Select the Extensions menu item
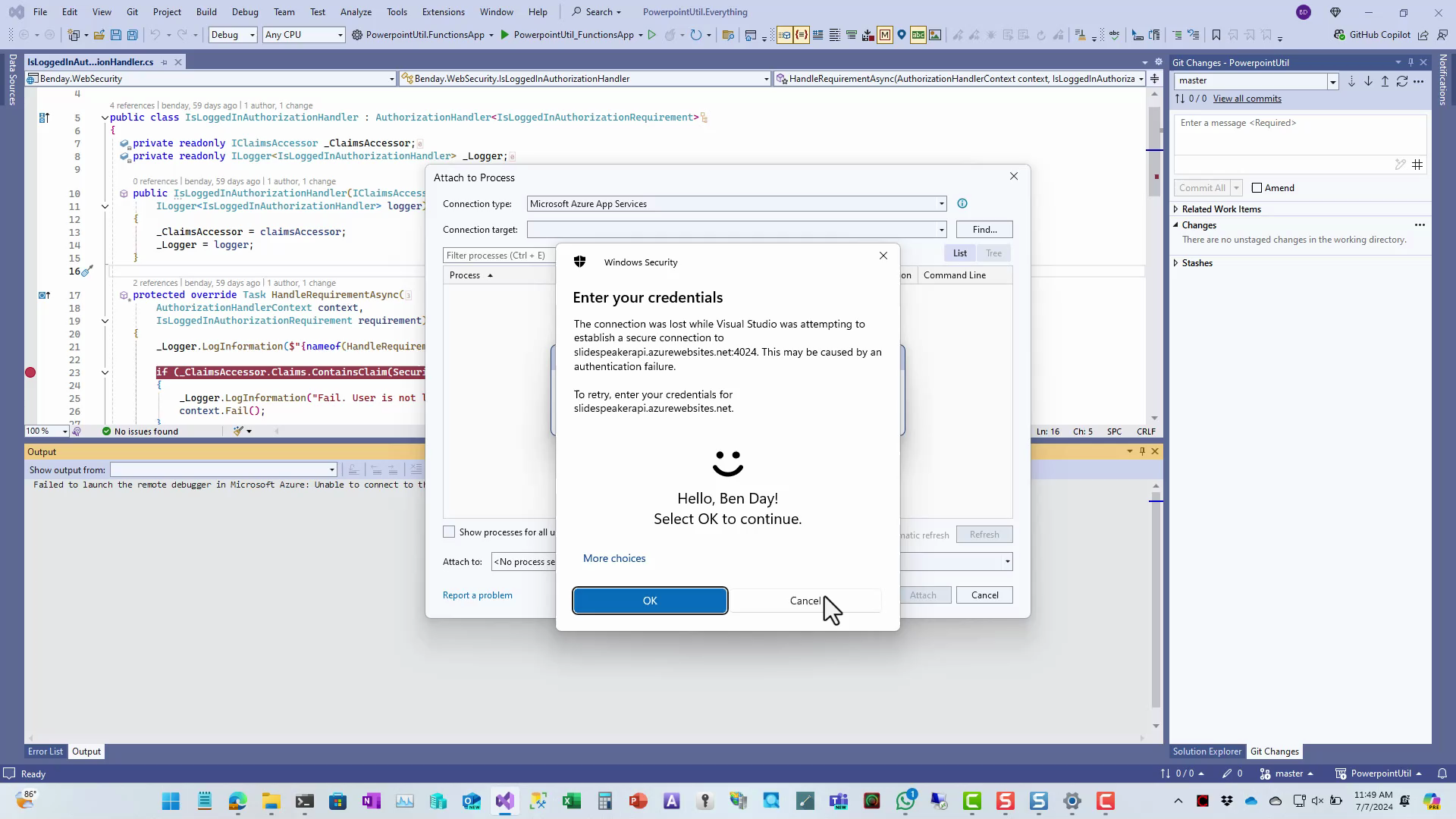 [x=444, y=11]
